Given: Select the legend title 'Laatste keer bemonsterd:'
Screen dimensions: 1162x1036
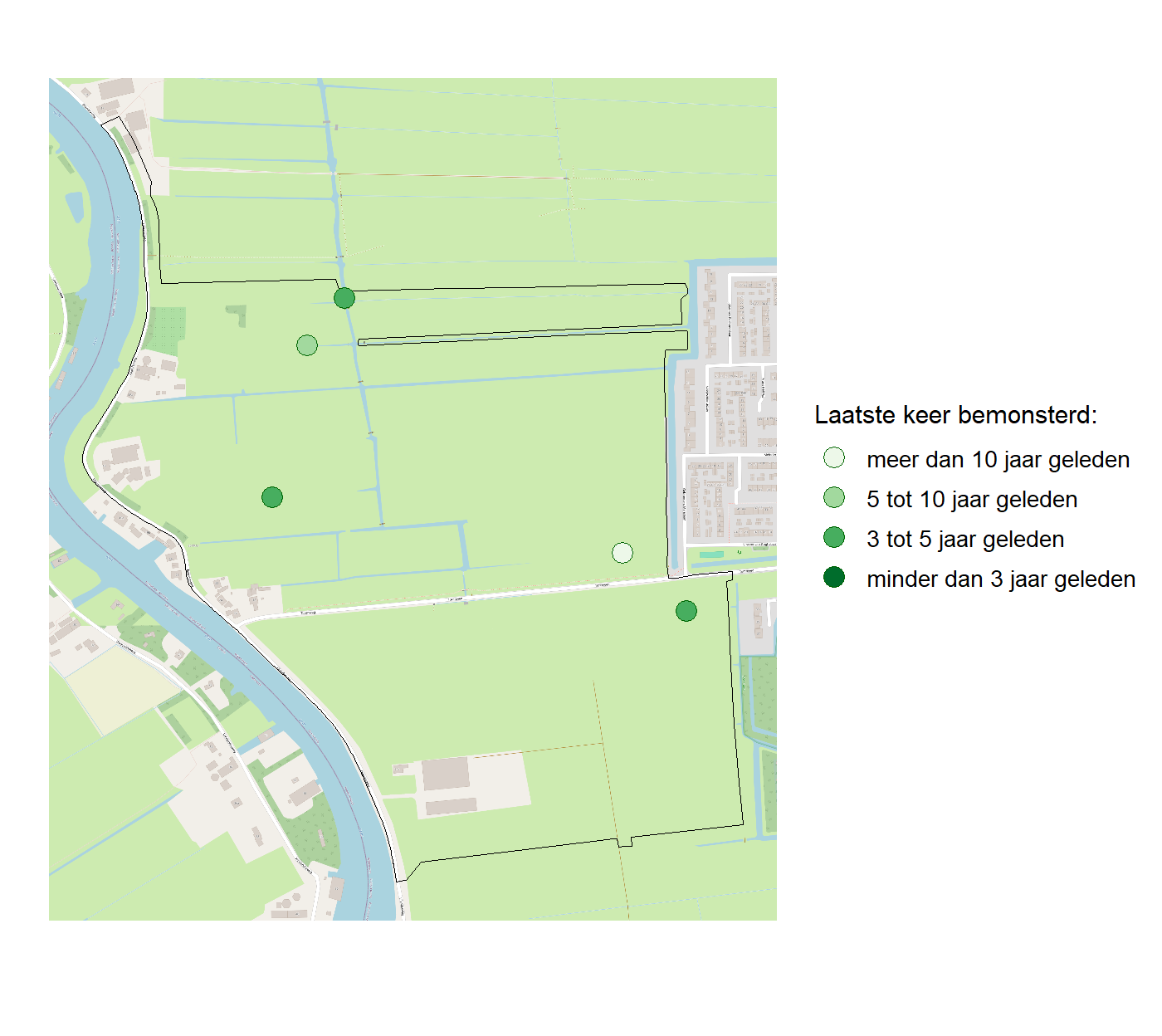Looking at the screenshot, I should coord(955,414).
